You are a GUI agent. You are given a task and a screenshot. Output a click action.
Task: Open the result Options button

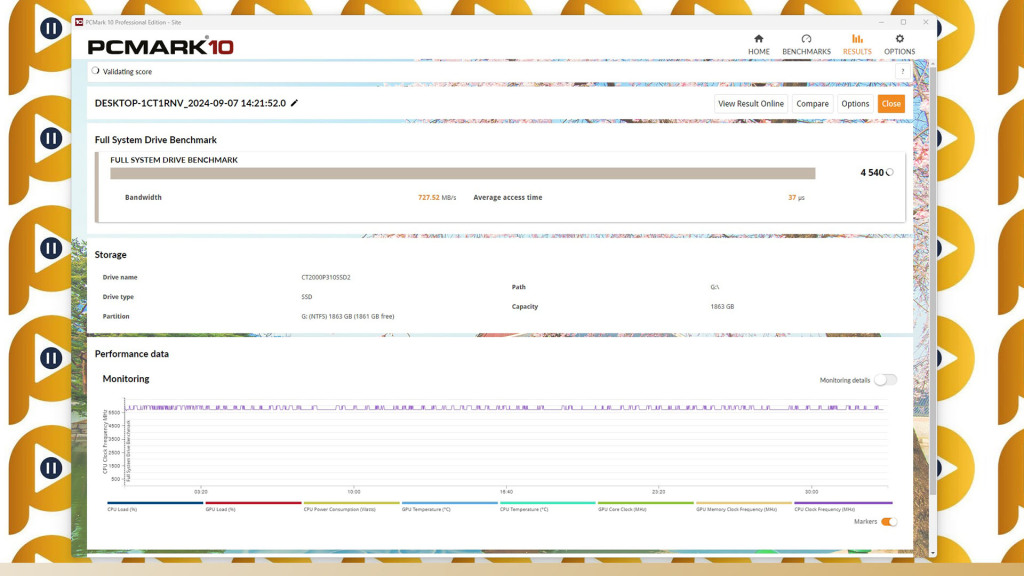855,104
